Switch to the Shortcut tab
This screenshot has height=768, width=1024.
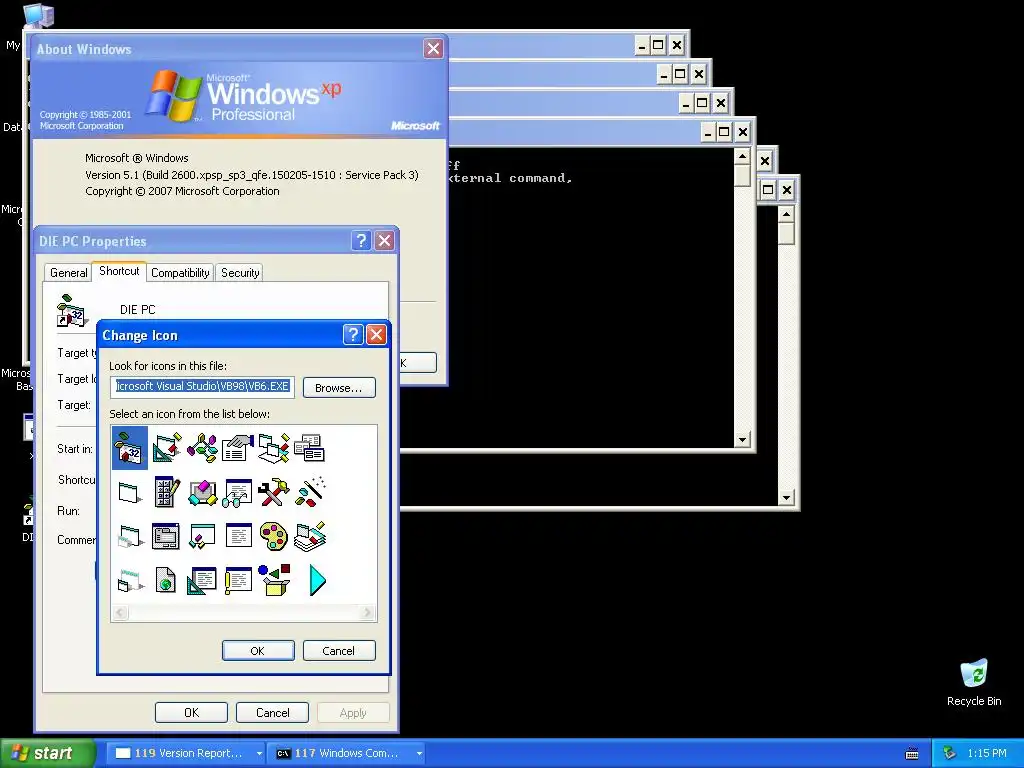[119, 271]
